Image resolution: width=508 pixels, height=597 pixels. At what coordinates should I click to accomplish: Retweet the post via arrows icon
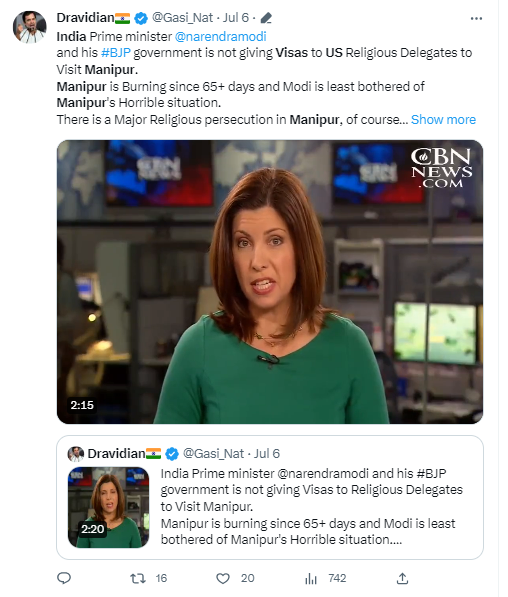tap(137, 579)
